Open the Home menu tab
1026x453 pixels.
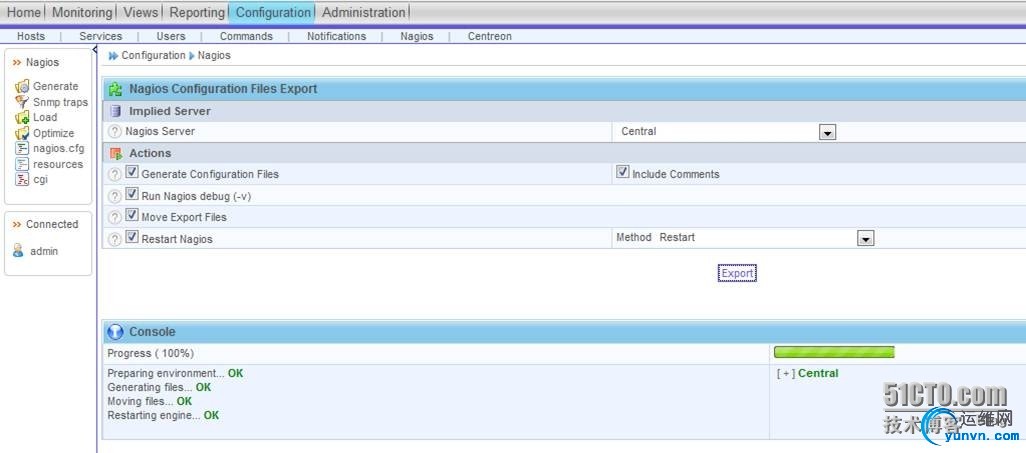(x=24, y=12)
